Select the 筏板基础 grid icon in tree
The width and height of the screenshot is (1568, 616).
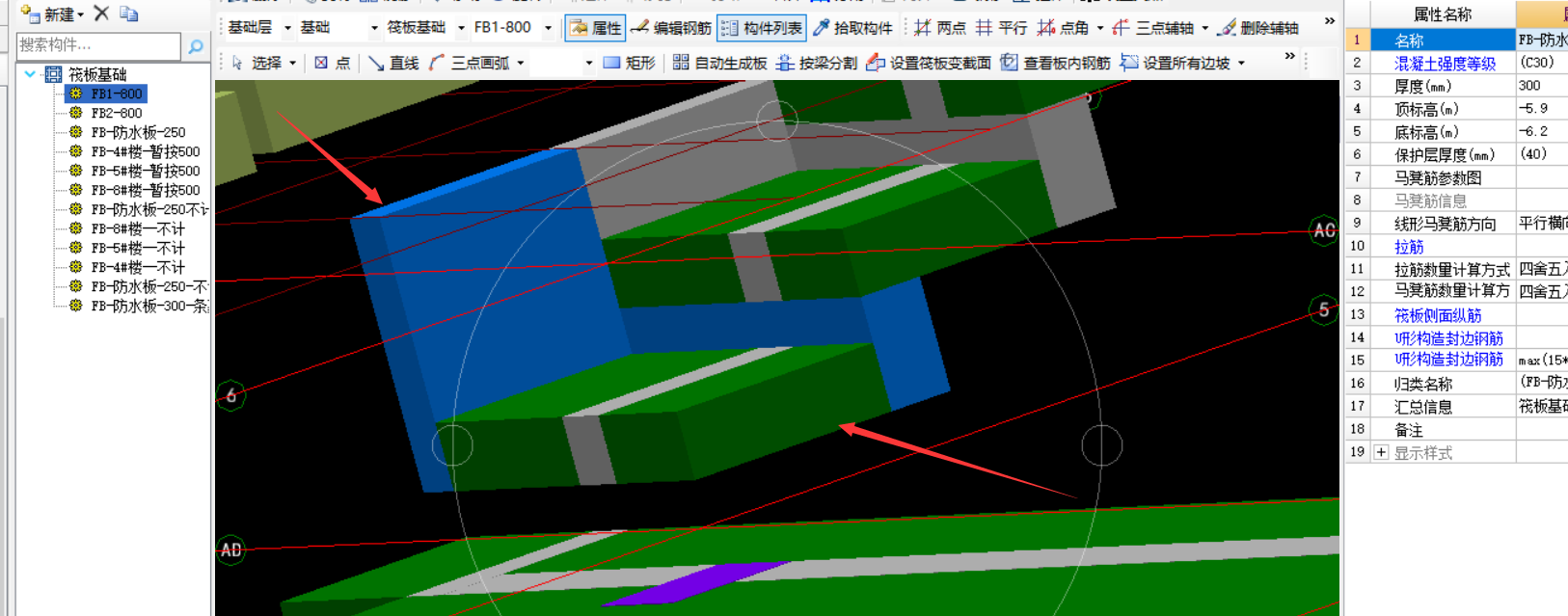pos(53,74)
